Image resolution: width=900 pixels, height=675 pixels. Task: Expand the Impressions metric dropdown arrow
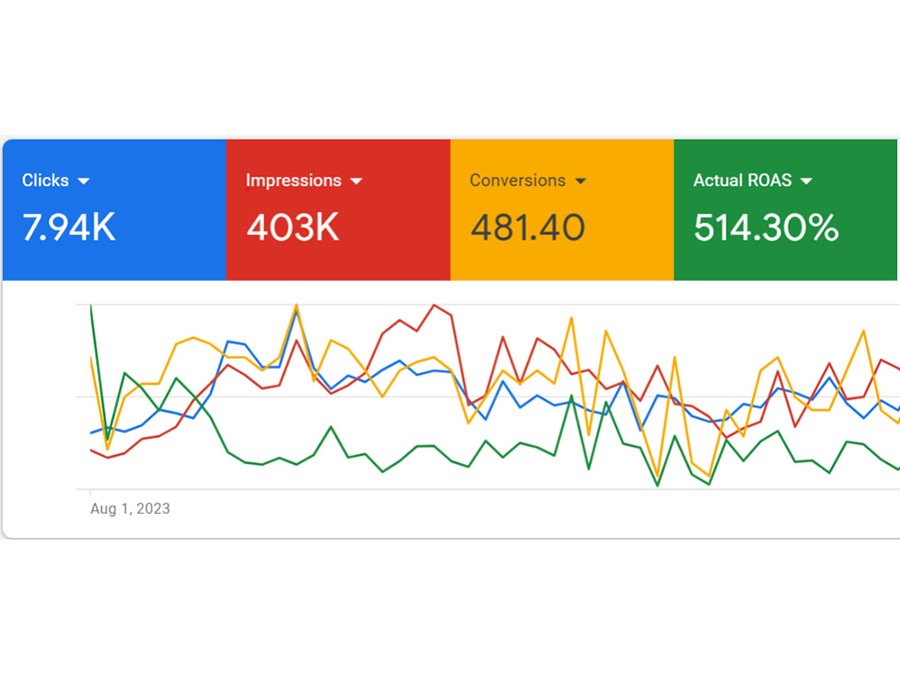pyautogui.click(x=357, y=181)
